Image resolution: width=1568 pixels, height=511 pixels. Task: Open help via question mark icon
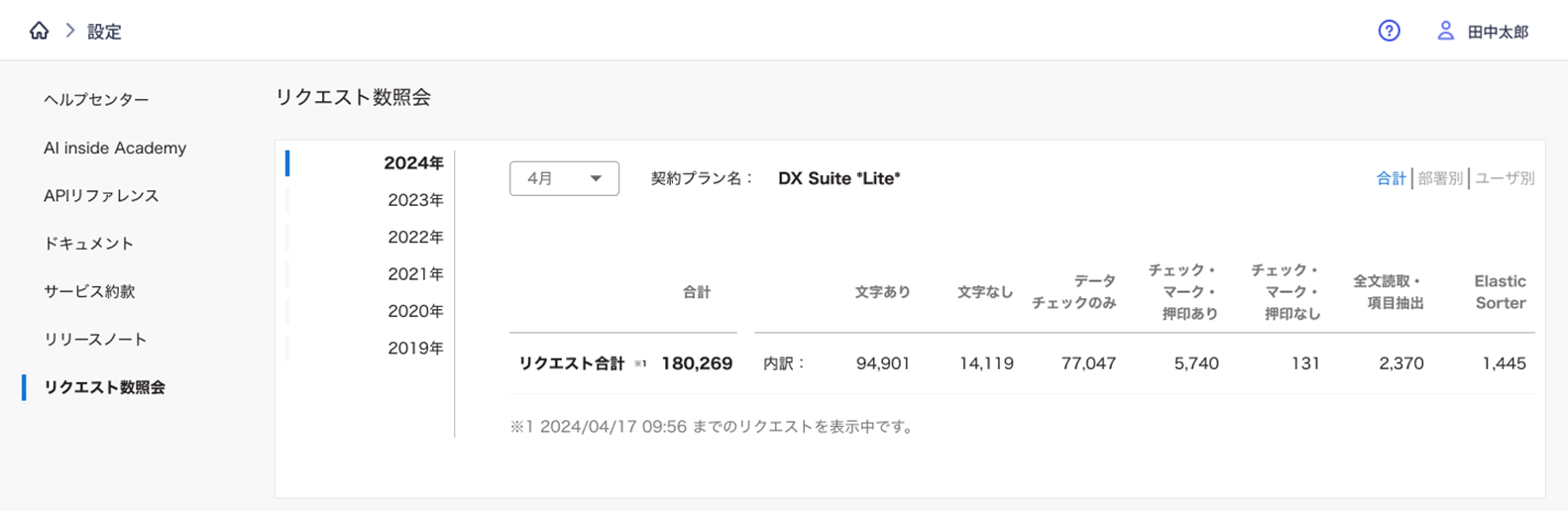[x=1389, y=31]
